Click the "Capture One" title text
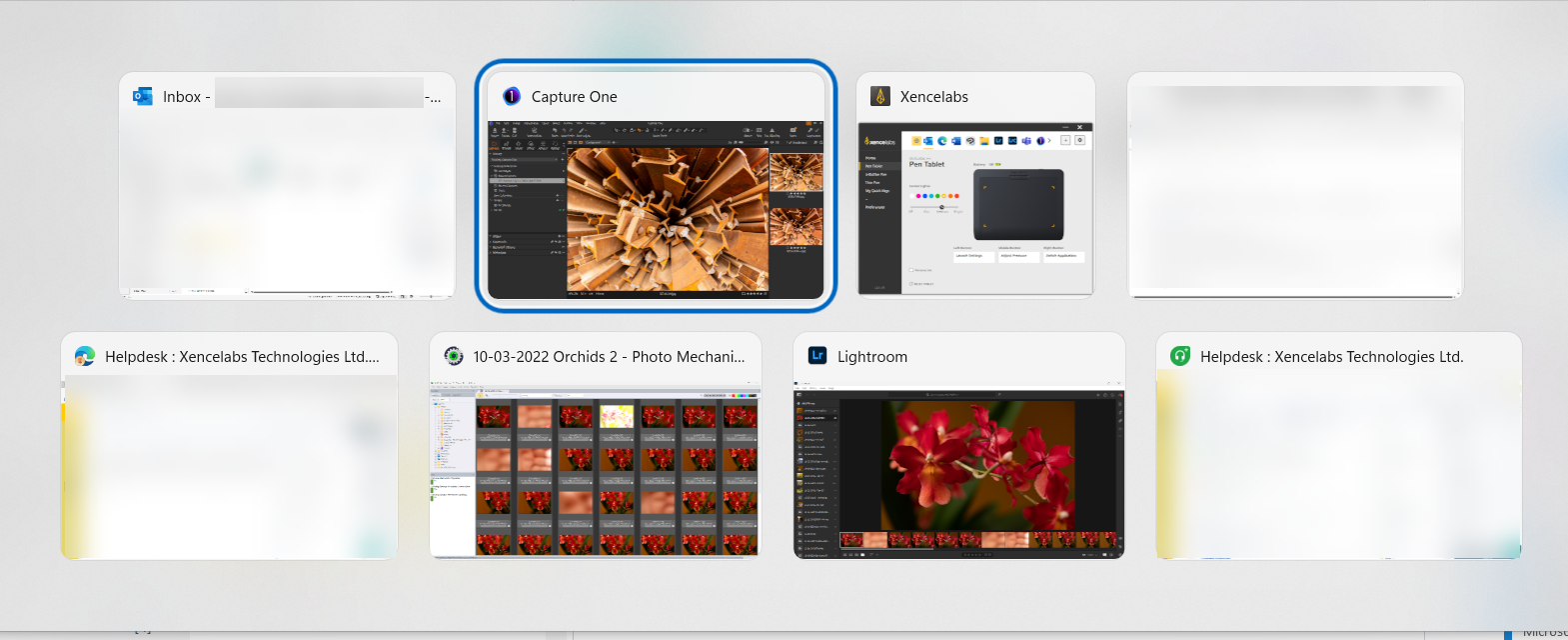The width and height of the screenshot is (1568, 640). pyautogui.click(x=575, y=97)
